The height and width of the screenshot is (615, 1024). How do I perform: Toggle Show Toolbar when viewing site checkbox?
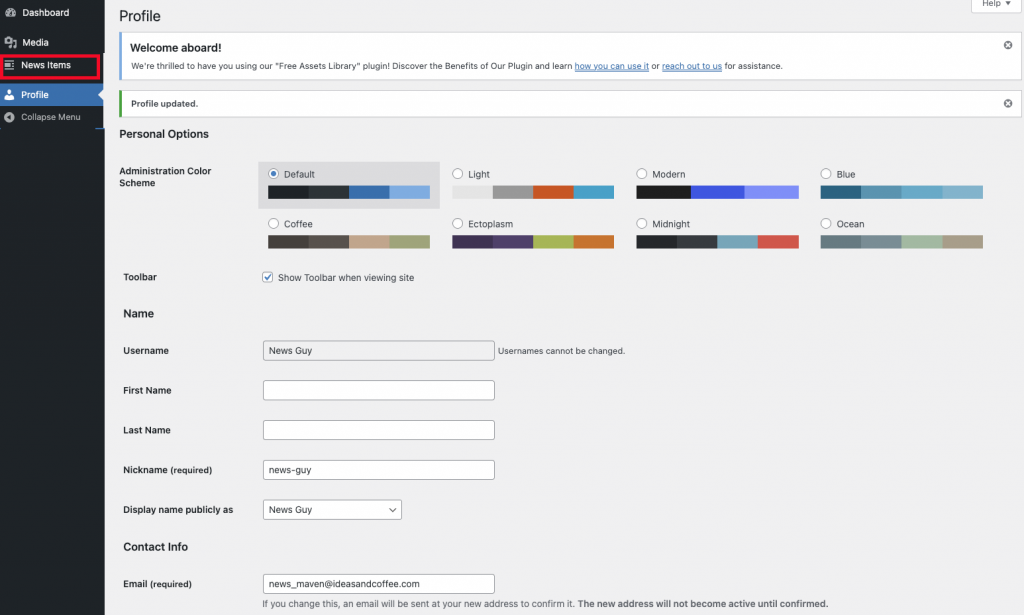click(268, 278)
